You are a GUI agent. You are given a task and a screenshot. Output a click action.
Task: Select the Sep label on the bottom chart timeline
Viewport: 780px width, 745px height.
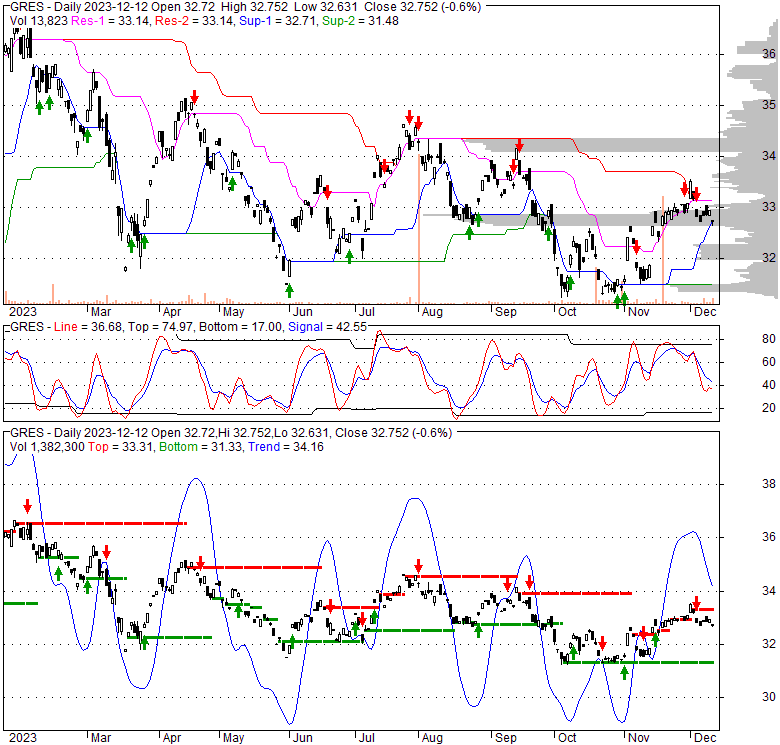[505, 738]
